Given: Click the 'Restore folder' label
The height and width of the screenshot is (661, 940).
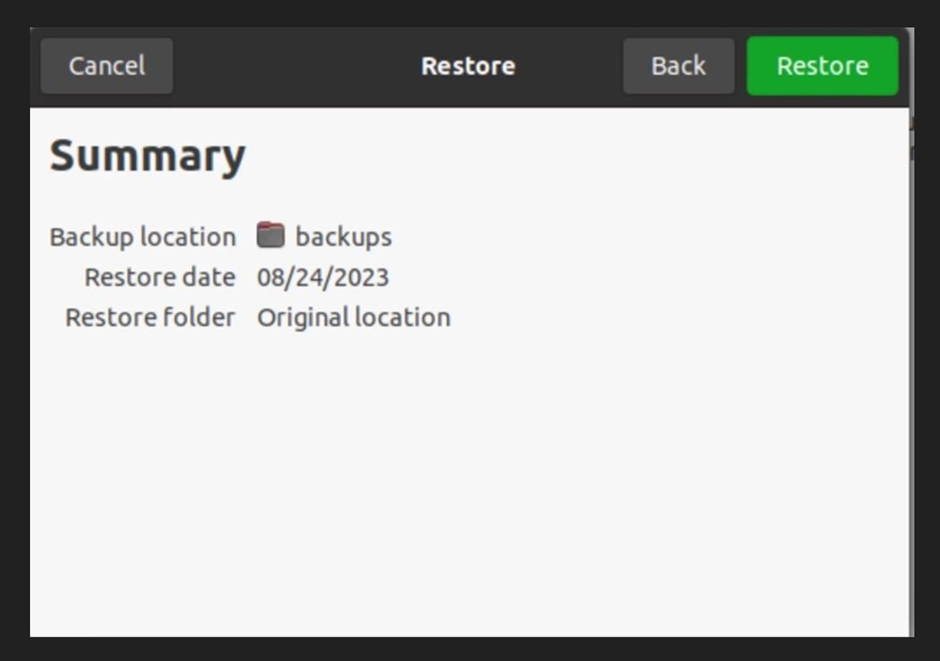Looking at the screenshot, I should tap(152, 317).
